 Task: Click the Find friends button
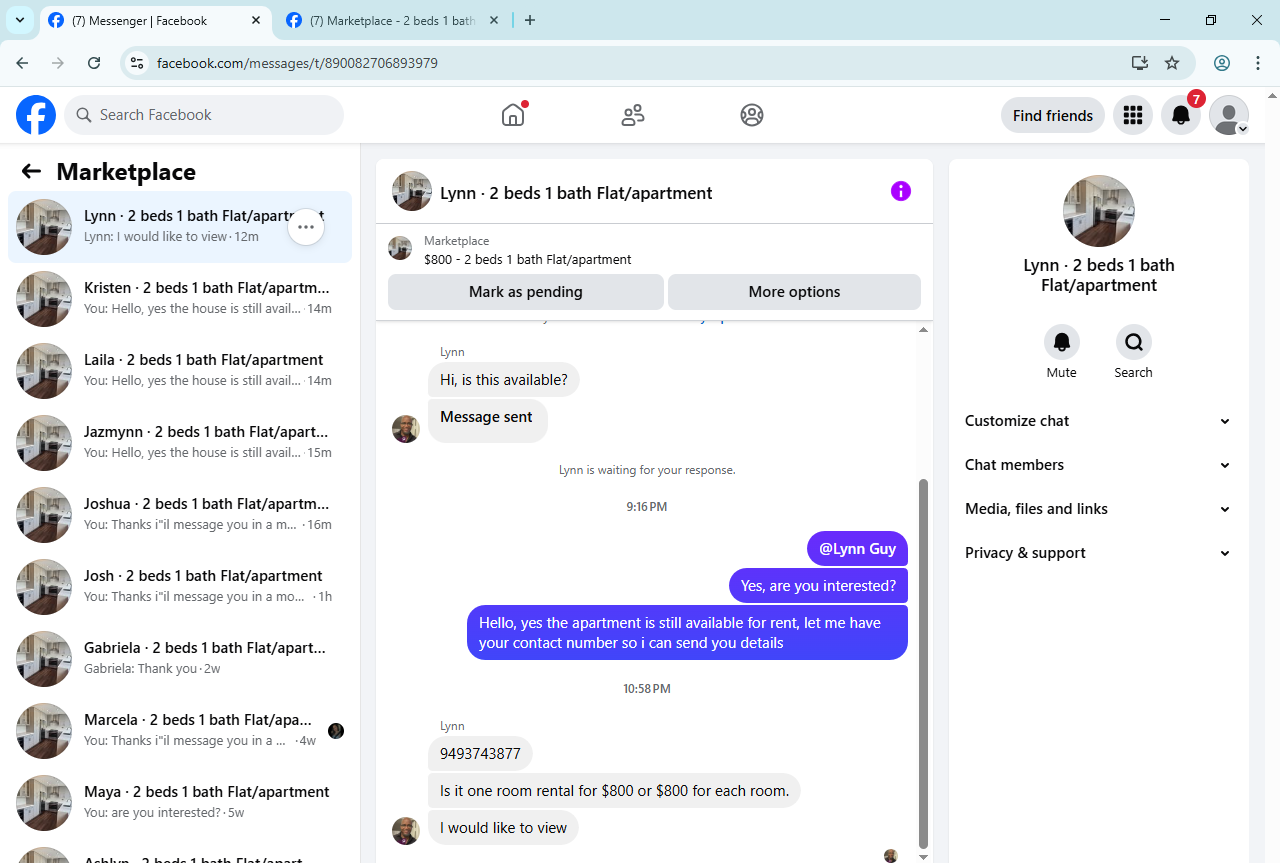(x=1053, y=115)
